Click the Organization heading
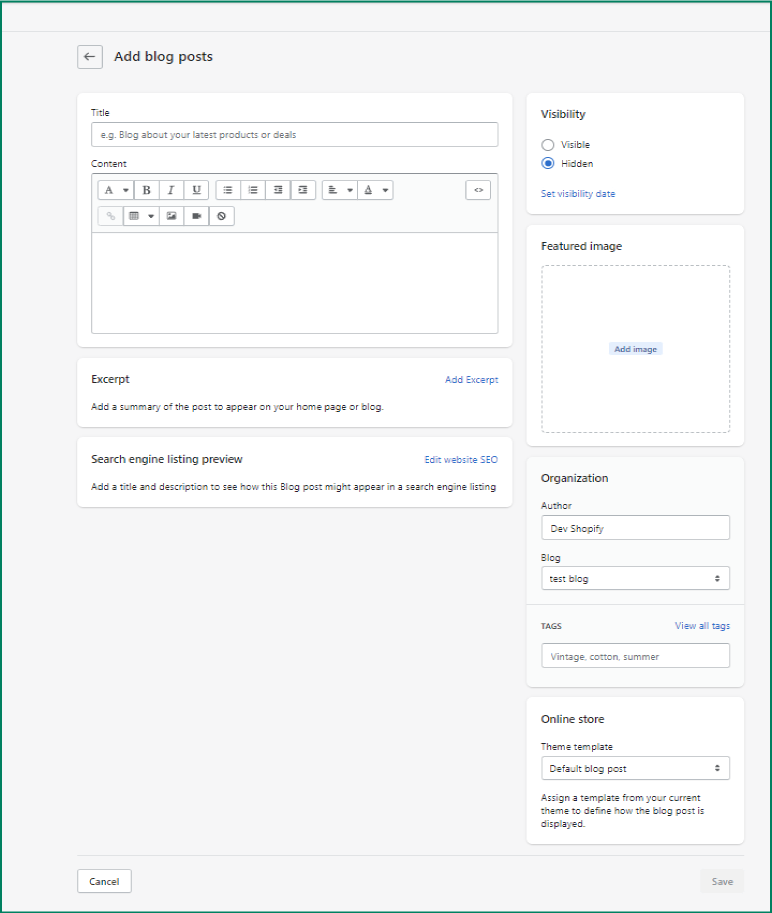Screen dimensions: 772x913 [575, 478]
